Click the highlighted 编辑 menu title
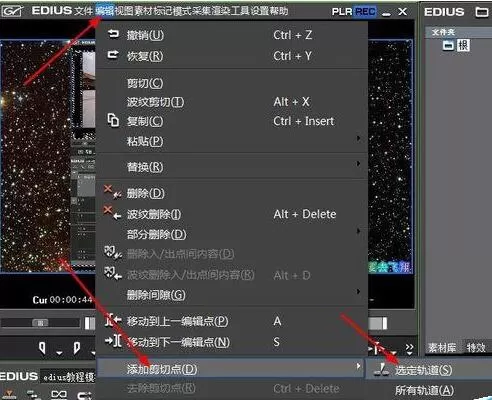The width and height of the screenshot is (492, 400). [104, 11]
